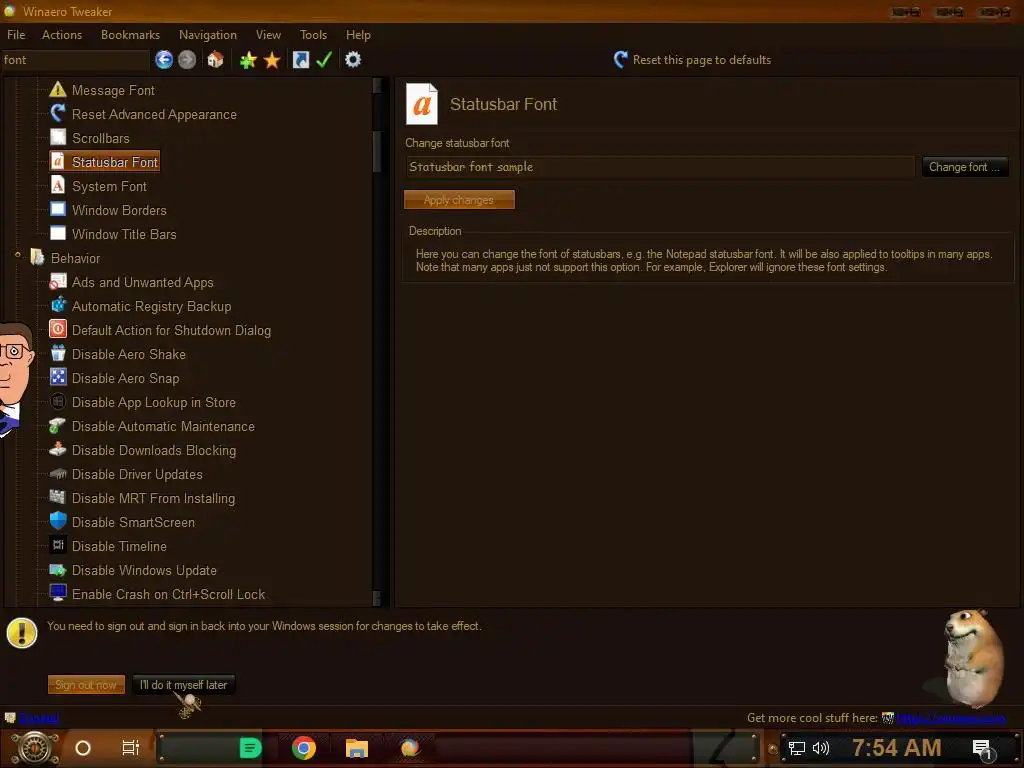Open settings via the gear icon

coord(353,60)
